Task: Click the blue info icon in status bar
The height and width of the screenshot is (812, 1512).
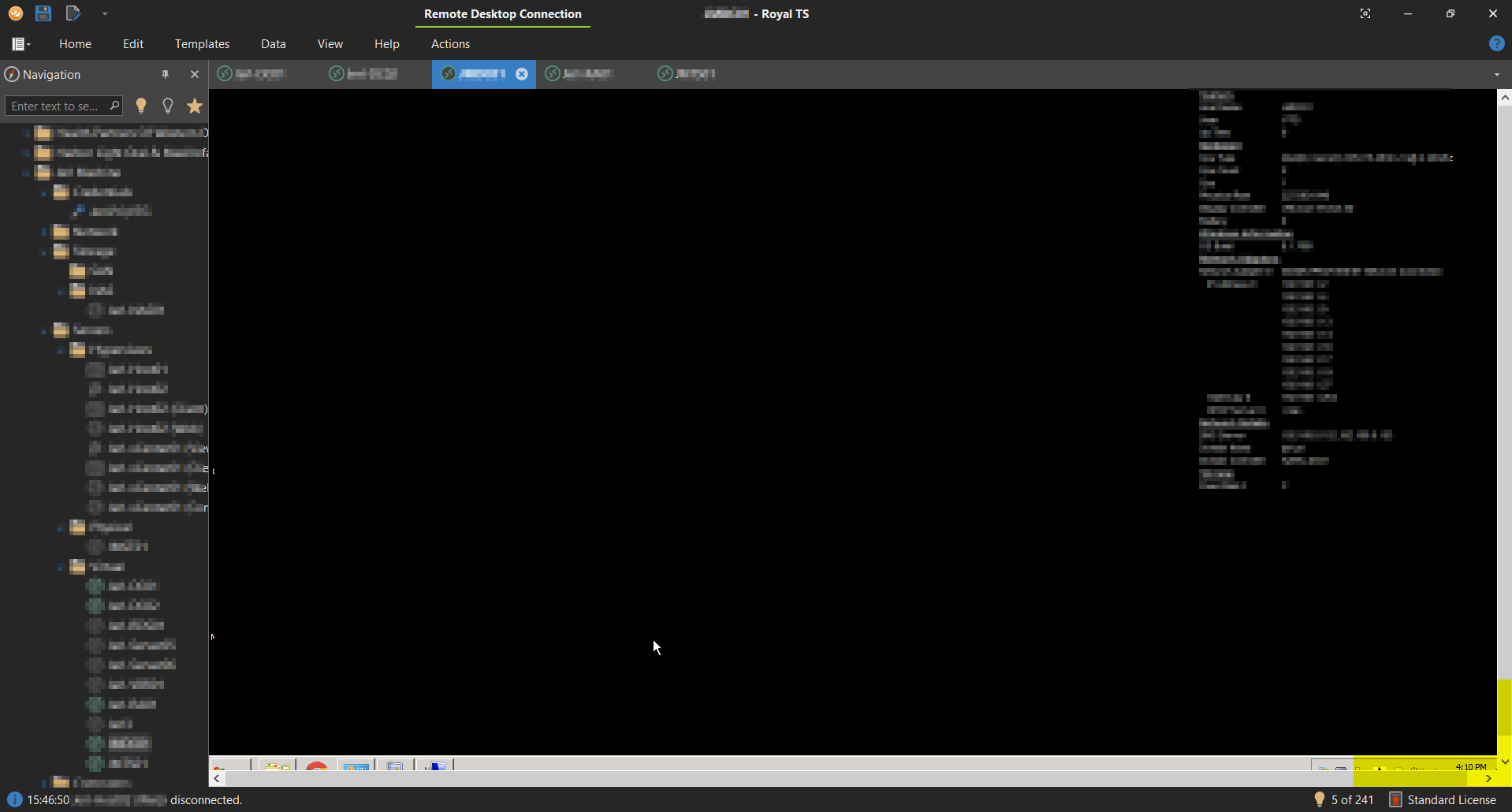Action: (x=14, y=799)
